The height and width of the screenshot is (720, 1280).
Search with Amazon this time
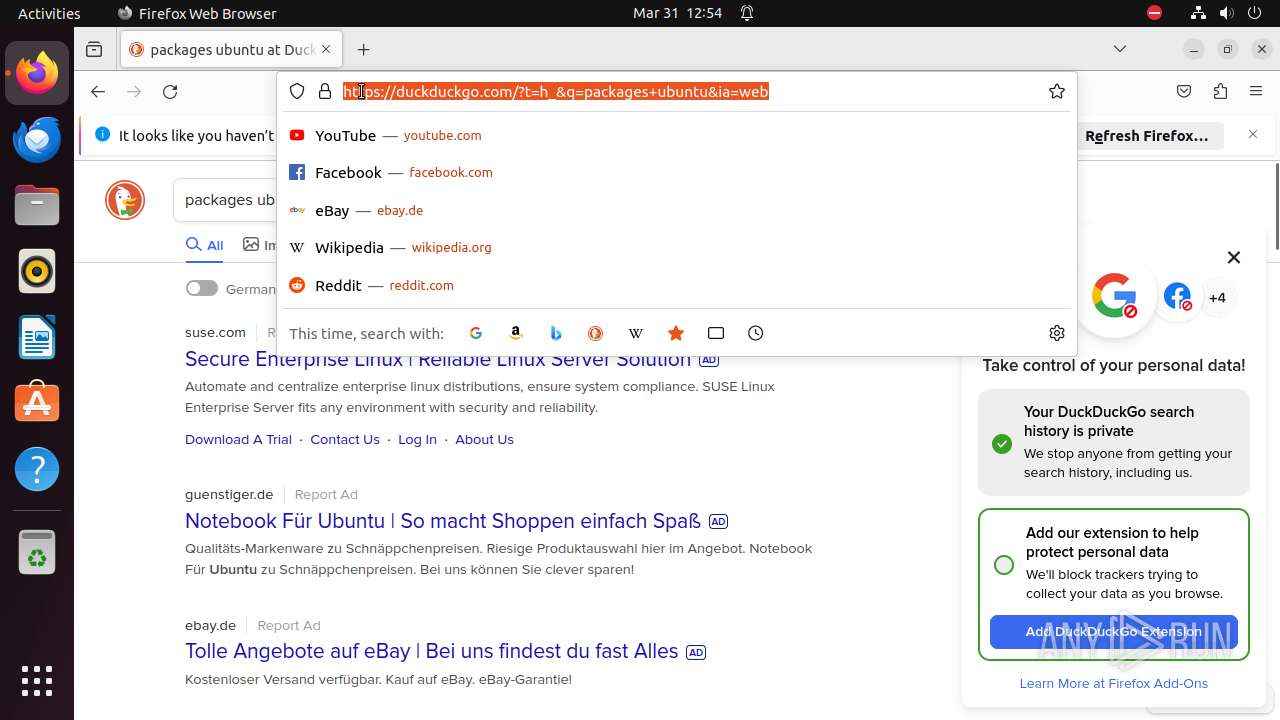(516, 333)
